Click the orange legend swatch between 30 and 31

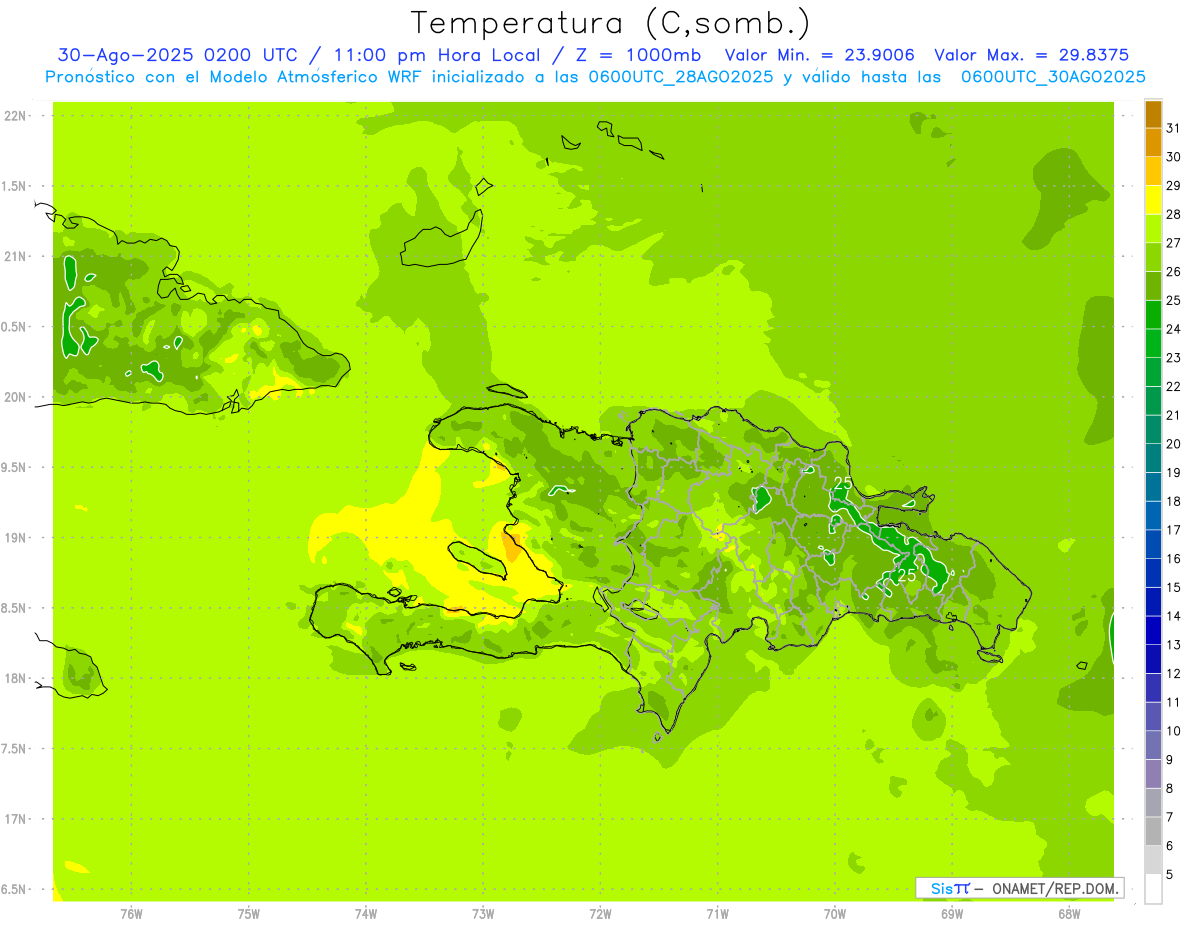[x=1153, y=143]
